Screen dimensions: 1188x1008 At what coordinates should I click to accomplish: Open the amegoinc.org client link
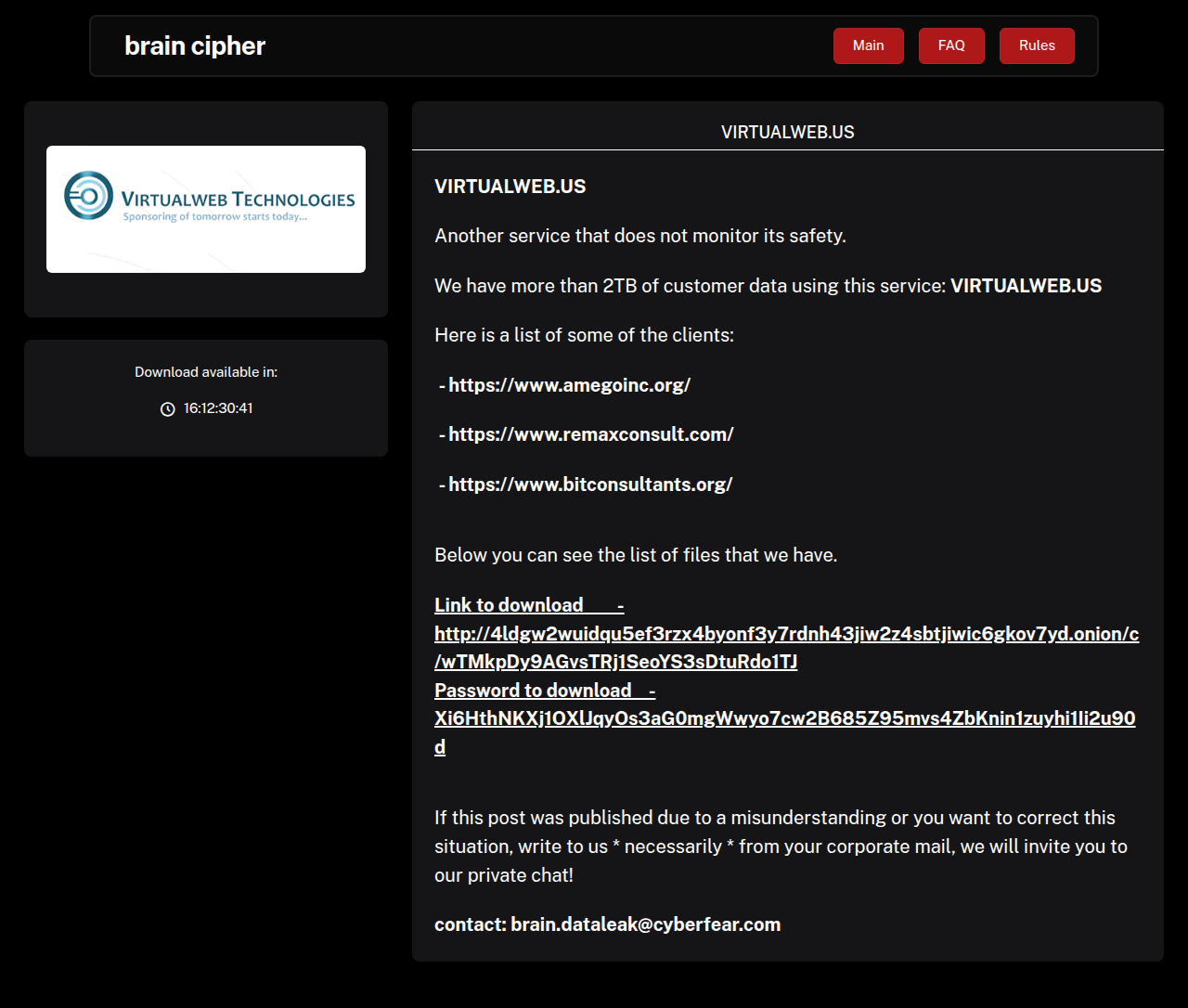point(569,384)
